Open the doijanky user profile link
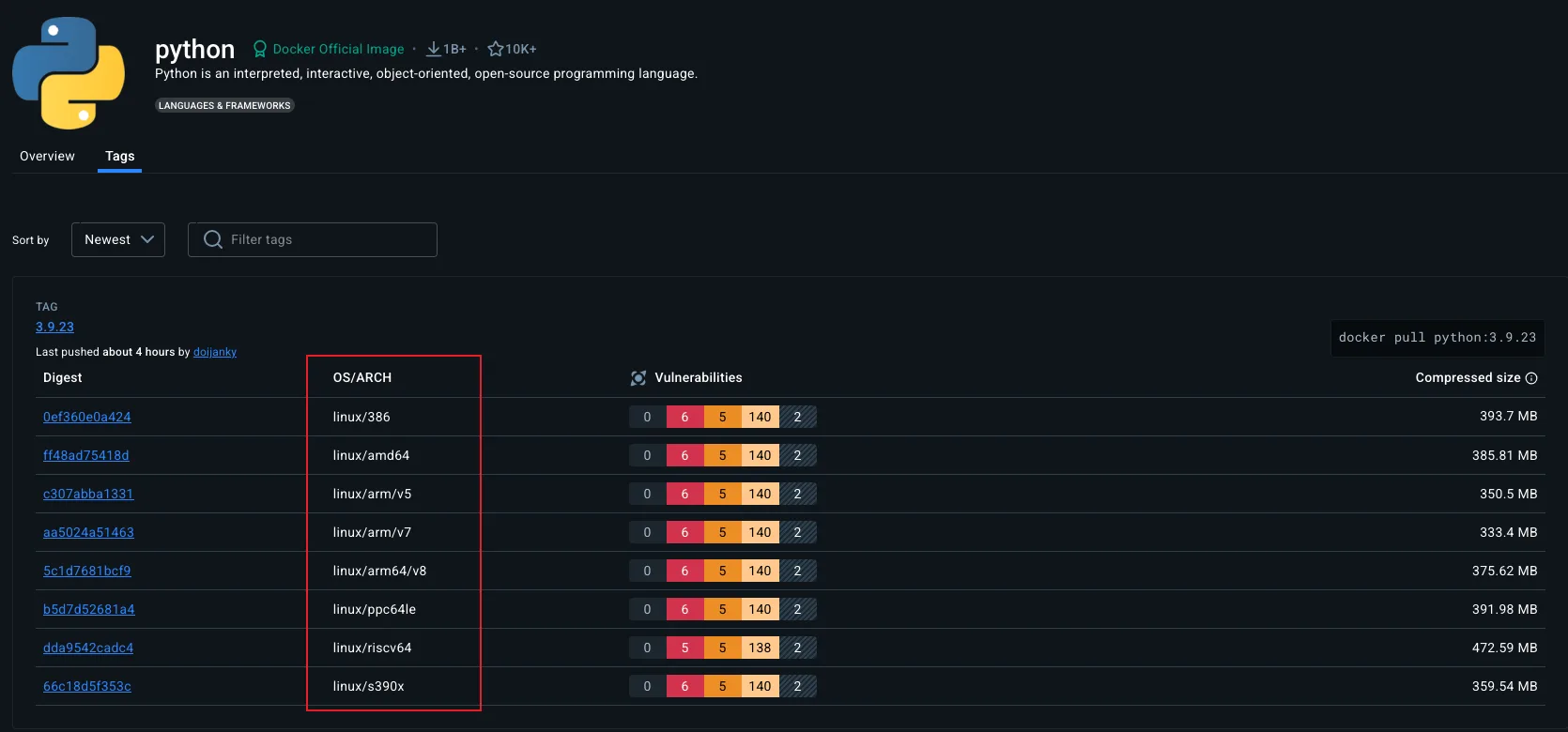The height and width of the screenshot is (732, 1568). click(x=215, y=352)
